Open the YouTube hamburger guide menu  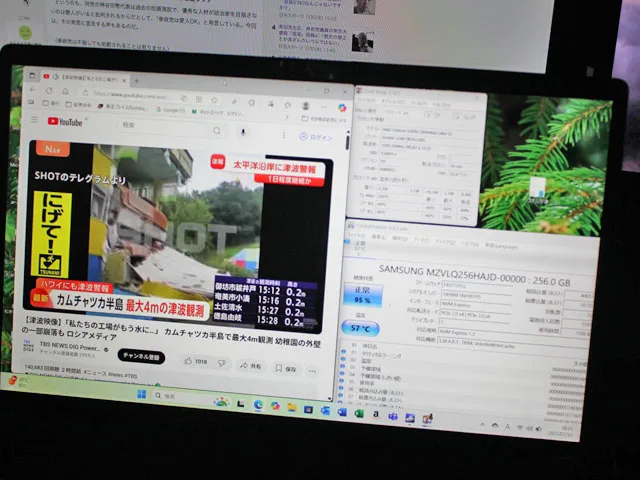tap(35, 119)
